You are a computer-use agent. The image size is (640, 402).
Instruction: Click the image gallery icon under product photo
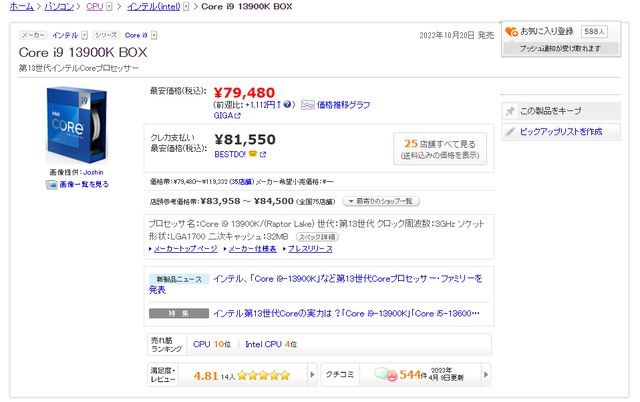click(x=51, y=185)
